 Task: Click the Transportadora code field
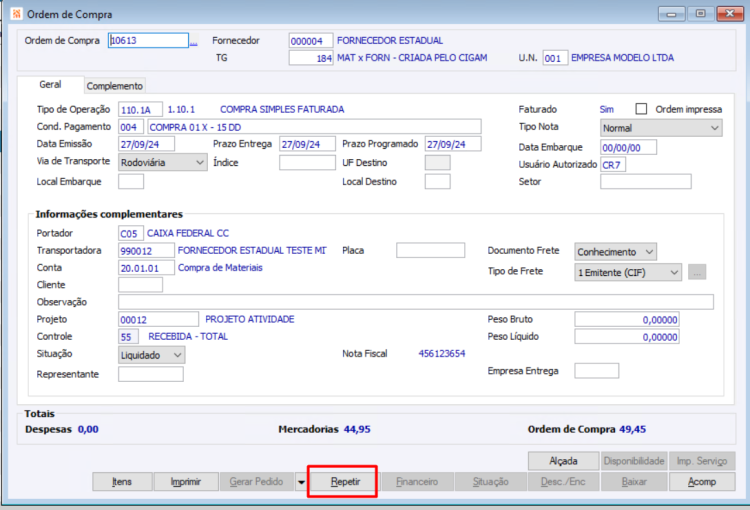pyautogui.click(x=146, y=251)
